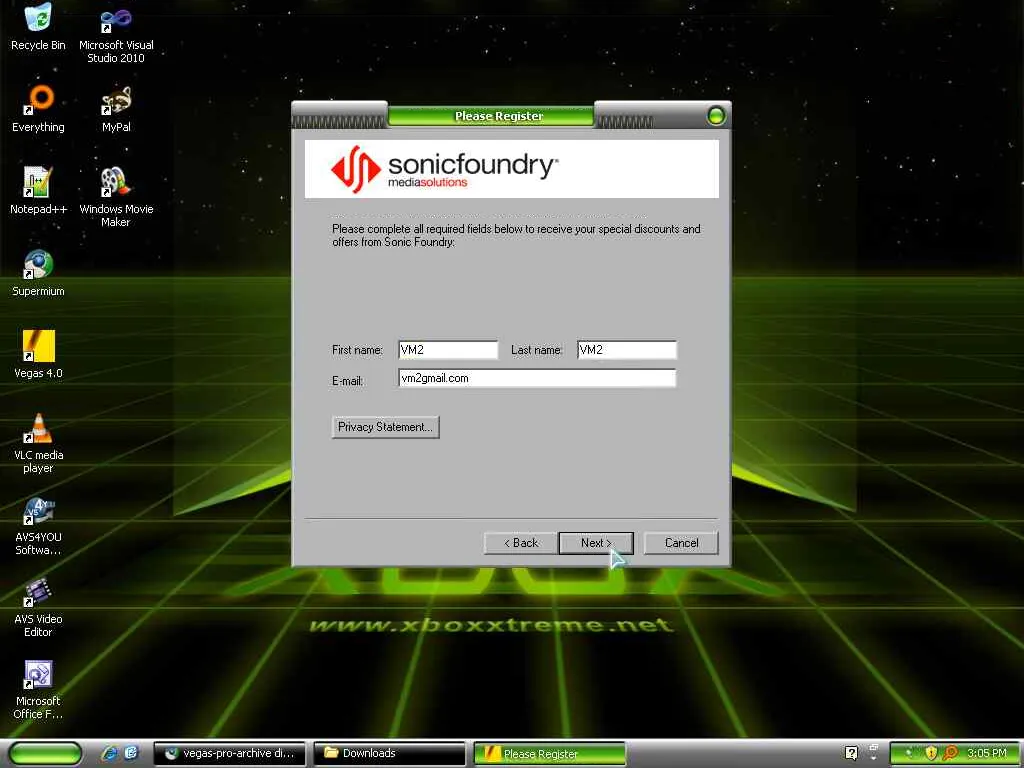
Task: Select the MyPal browser shortcut
Action: [116, 109]
